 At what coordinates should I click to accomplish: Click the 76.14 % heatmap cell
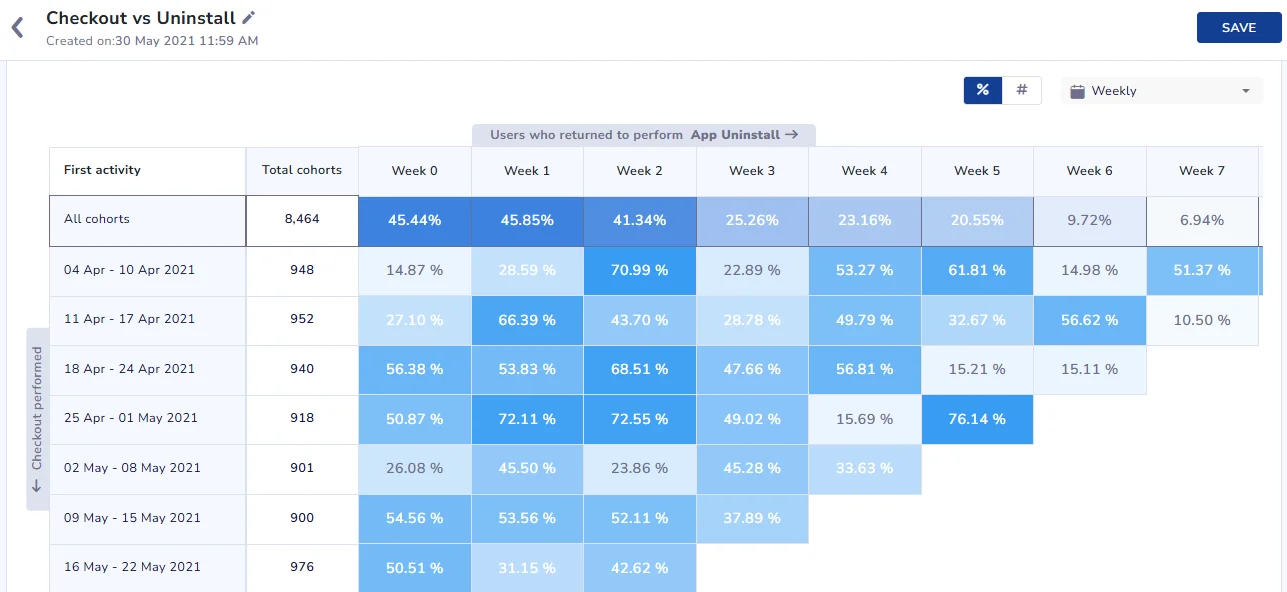(976, 419)
